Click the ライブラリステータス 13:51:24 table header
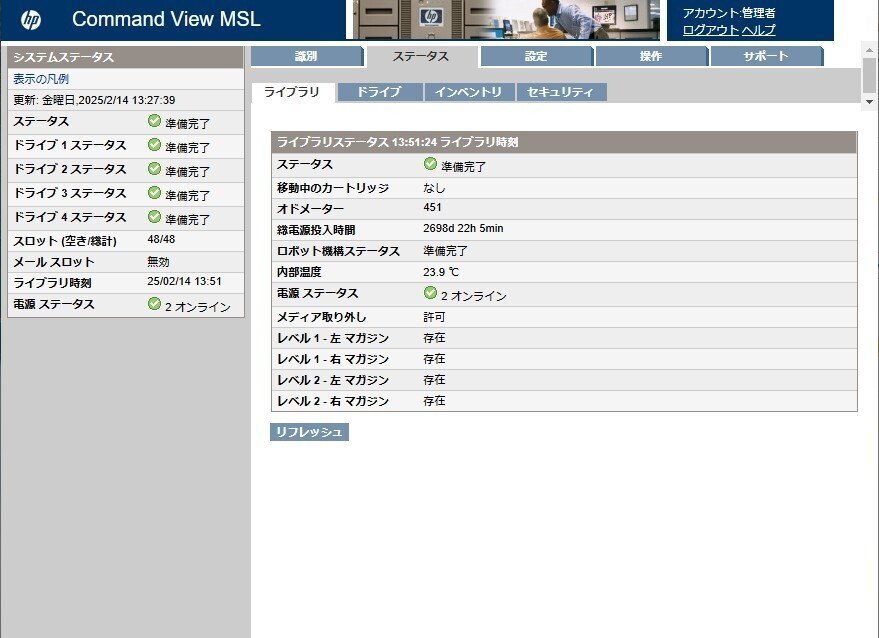This screenshot has width=879, height=638. 564,142
